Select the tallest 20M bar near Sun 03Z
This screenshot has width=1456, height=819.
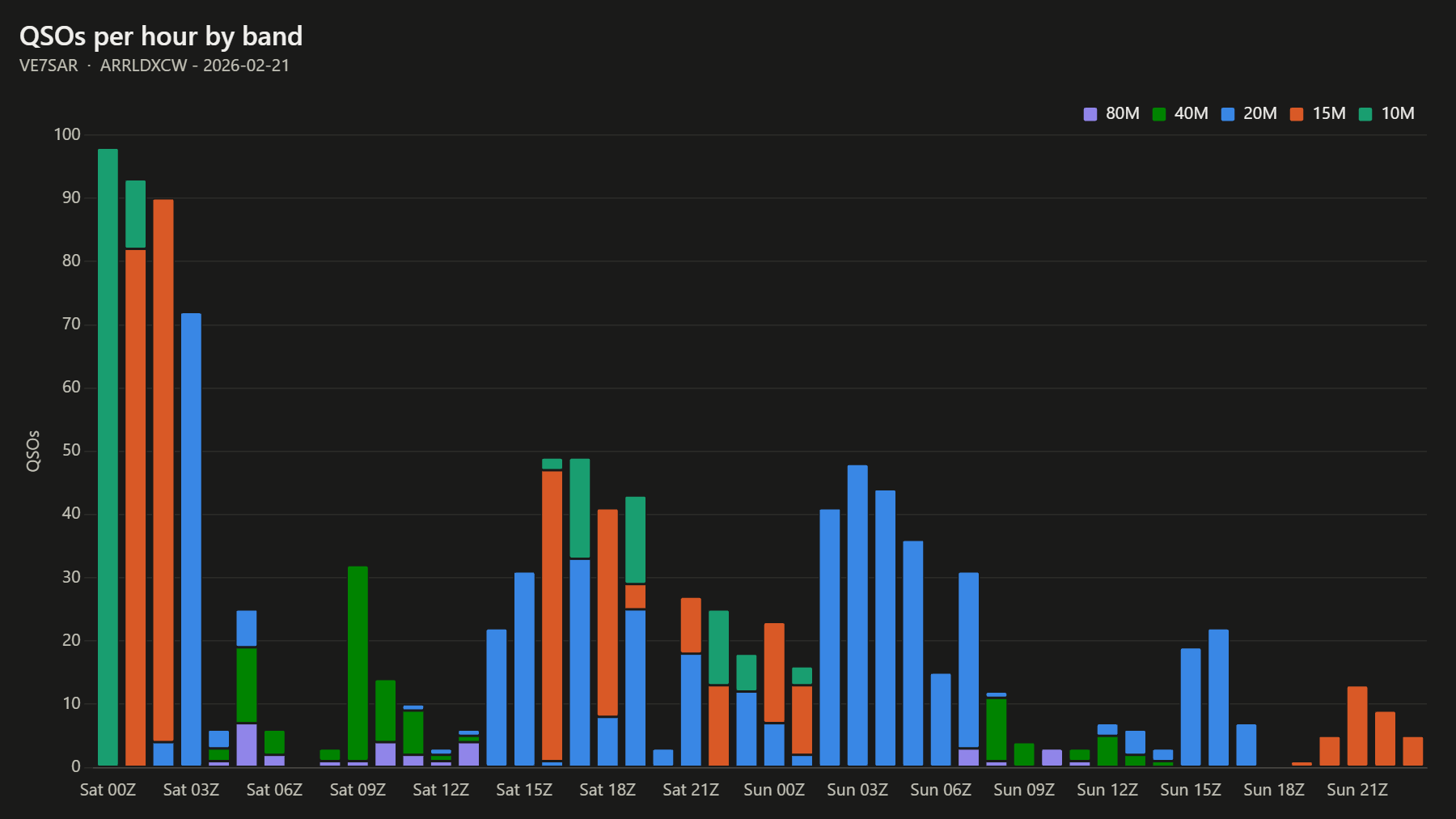click(857, 616)
